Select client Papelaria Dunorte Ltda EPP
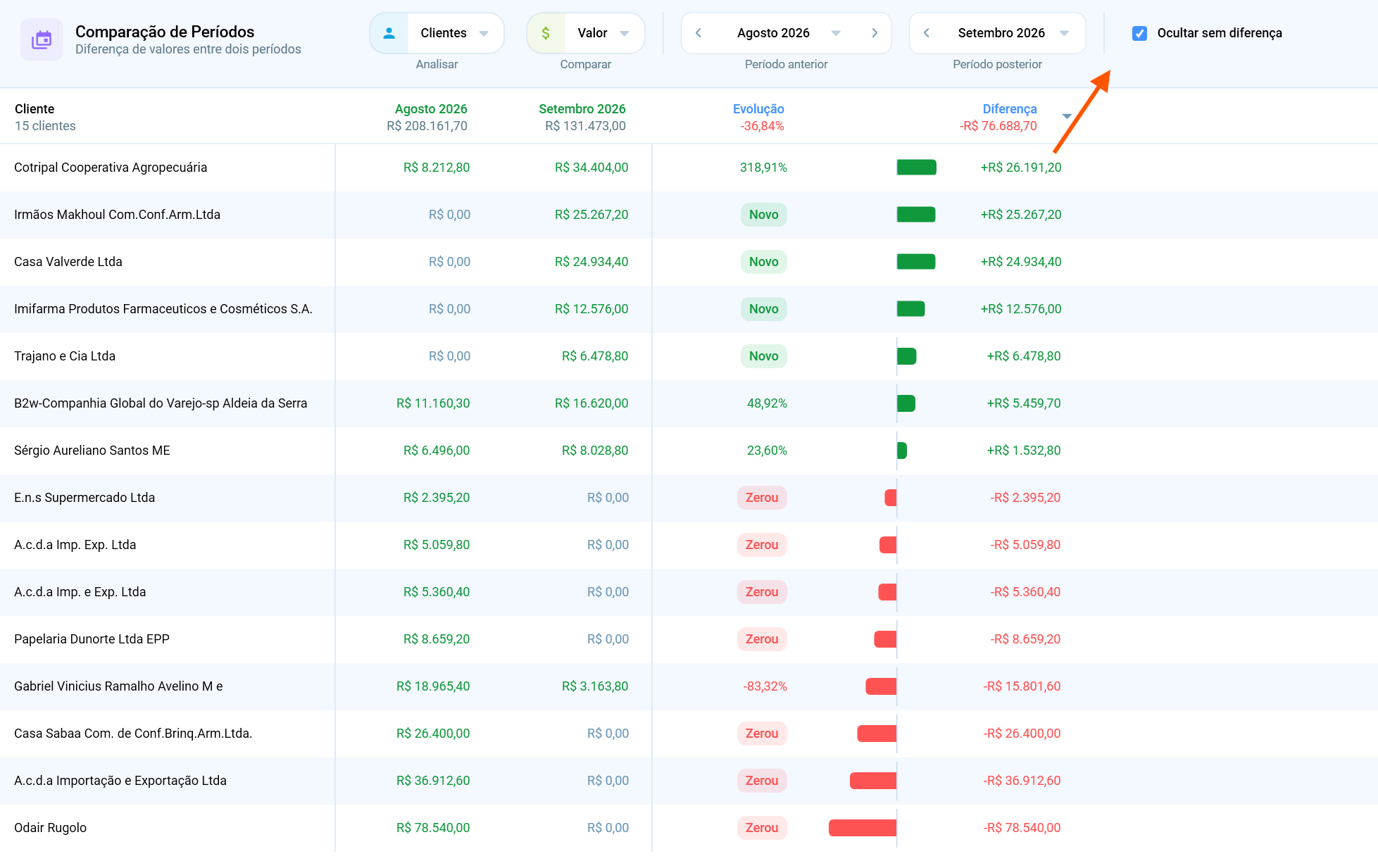The width and height of the screenshot is (1378, 868). (x=92, y=639)
